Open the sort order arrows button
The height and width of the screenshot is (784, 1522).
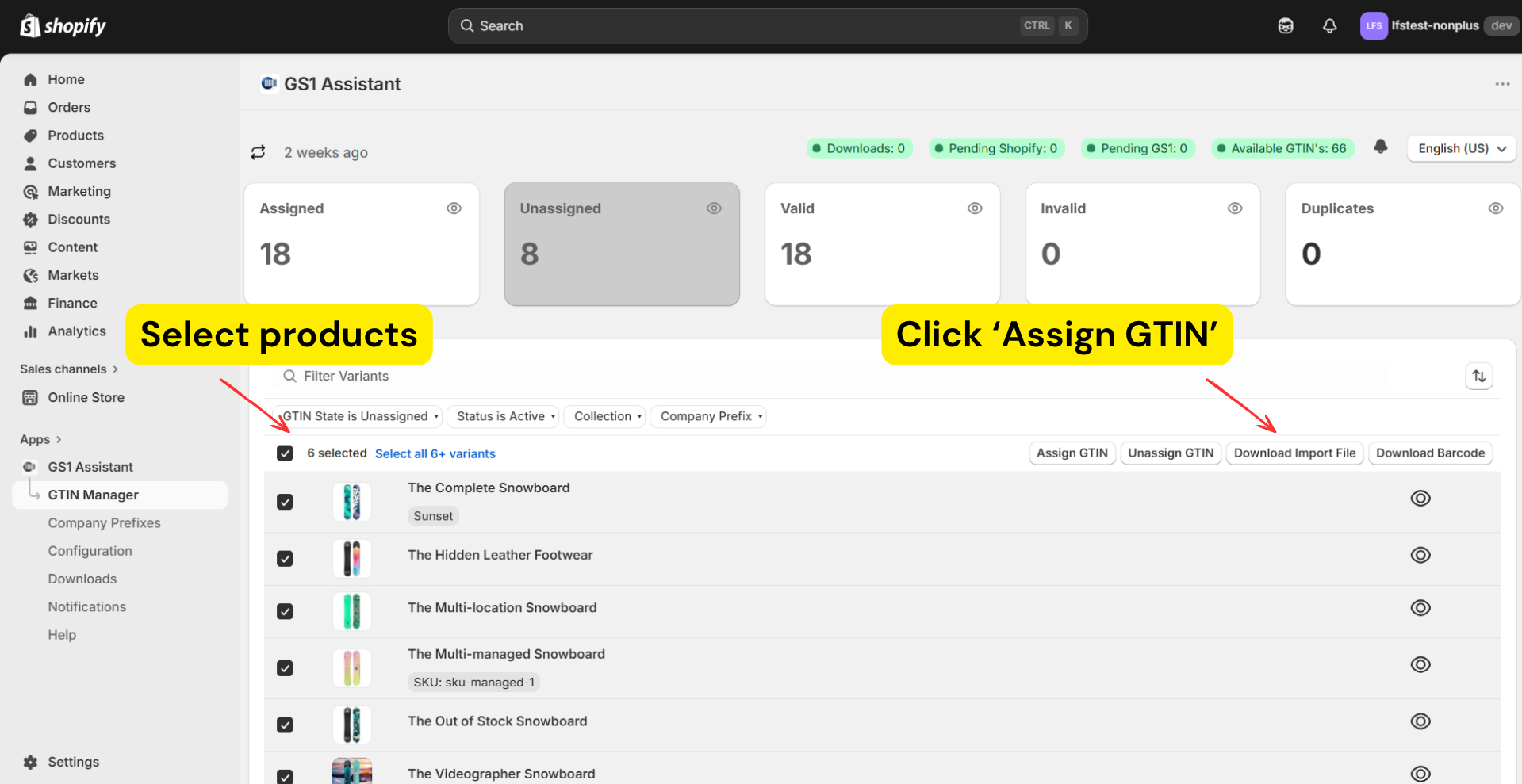click(x=1479, y=376)
